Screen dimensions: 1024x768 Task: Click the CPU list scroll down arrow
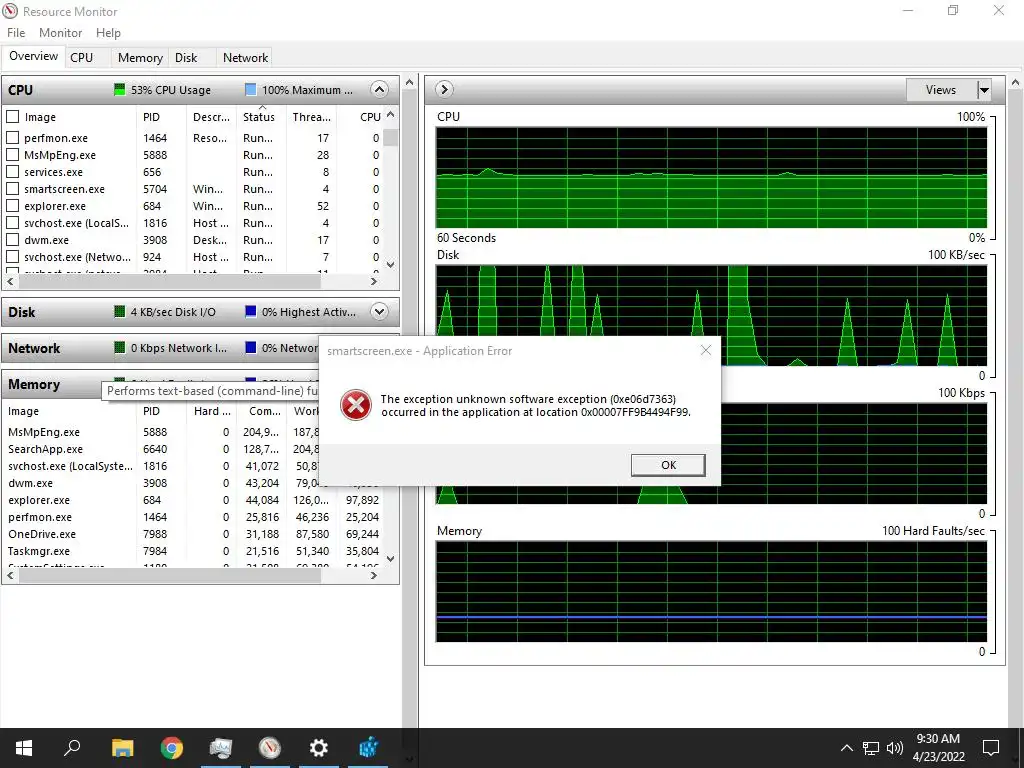pyautogui.click(x=391, y=264)
